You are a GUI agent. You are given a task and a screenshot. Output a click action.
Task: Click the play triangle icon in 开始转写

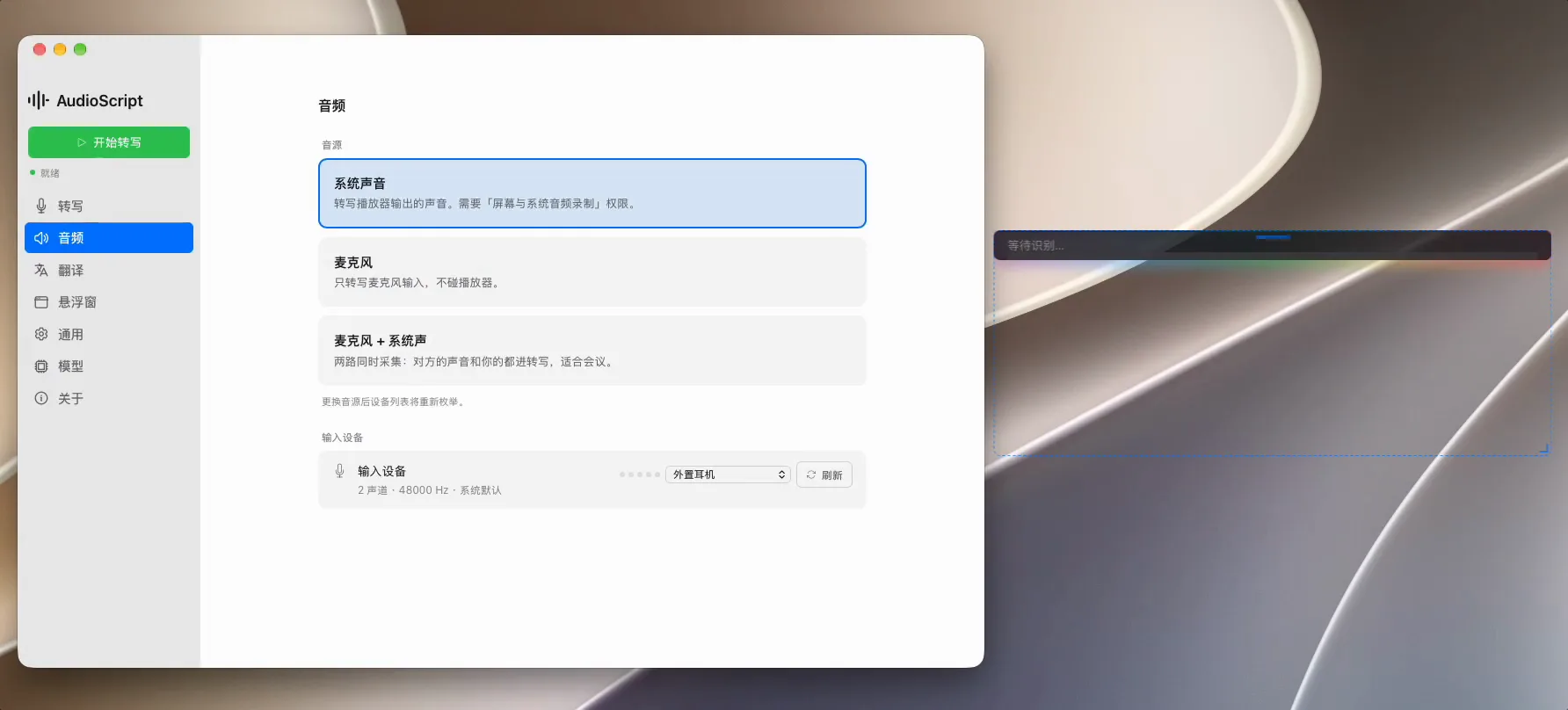pos(82,142)
